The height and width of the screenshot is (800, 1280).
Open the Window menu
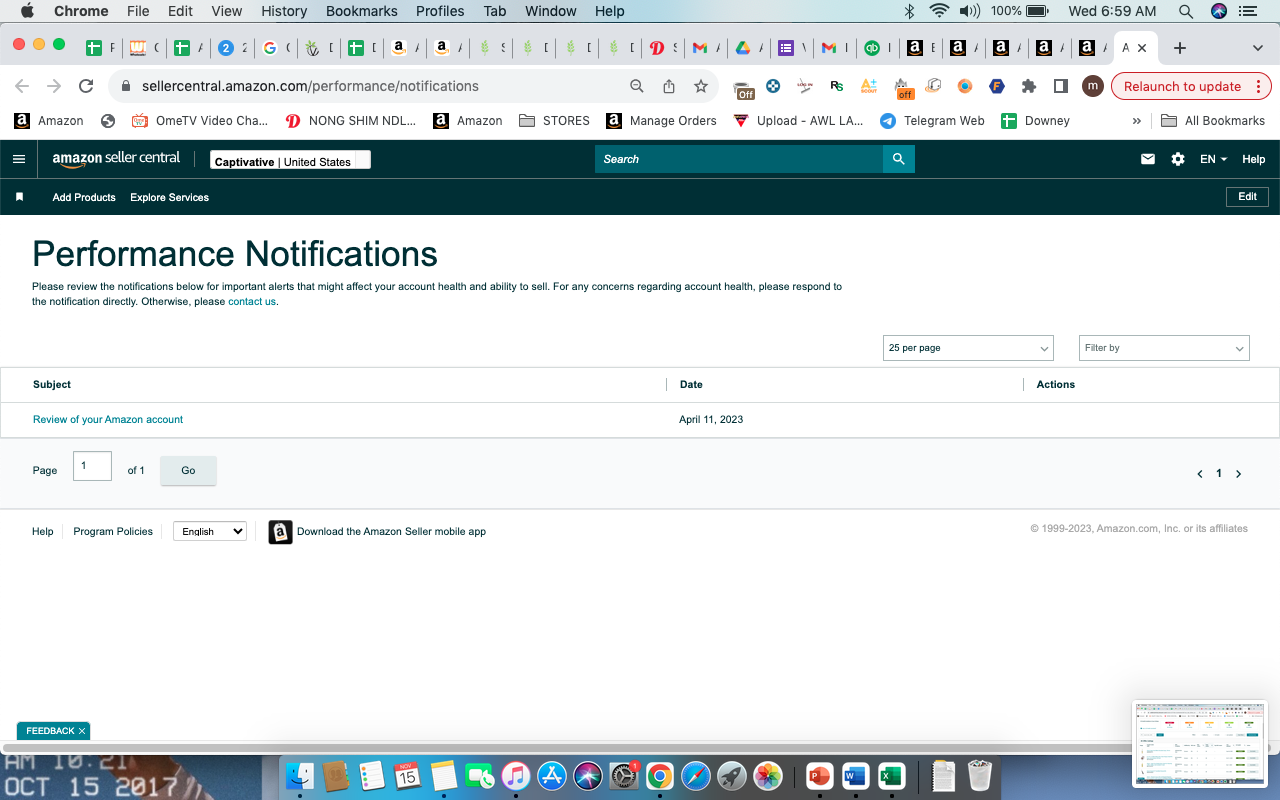(551, 11)
